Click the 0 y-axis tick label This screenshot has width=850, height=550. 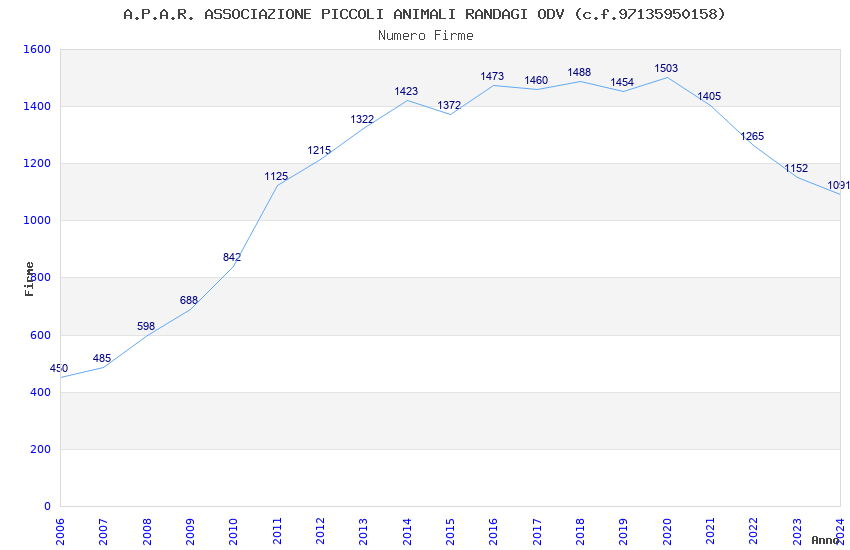coord(48,506)
